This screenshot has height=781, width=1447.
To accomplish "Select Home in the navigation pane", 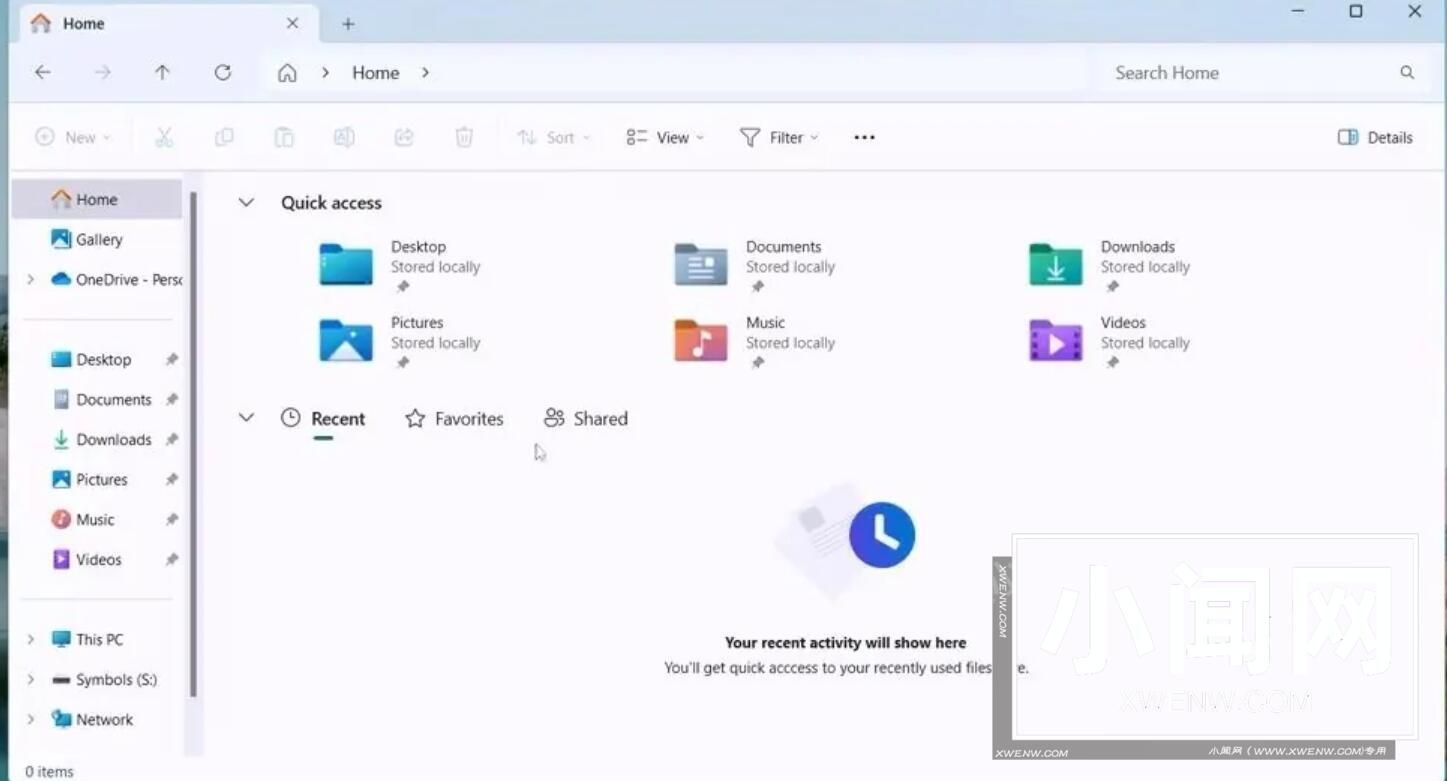I will click(x=97, y=199).
